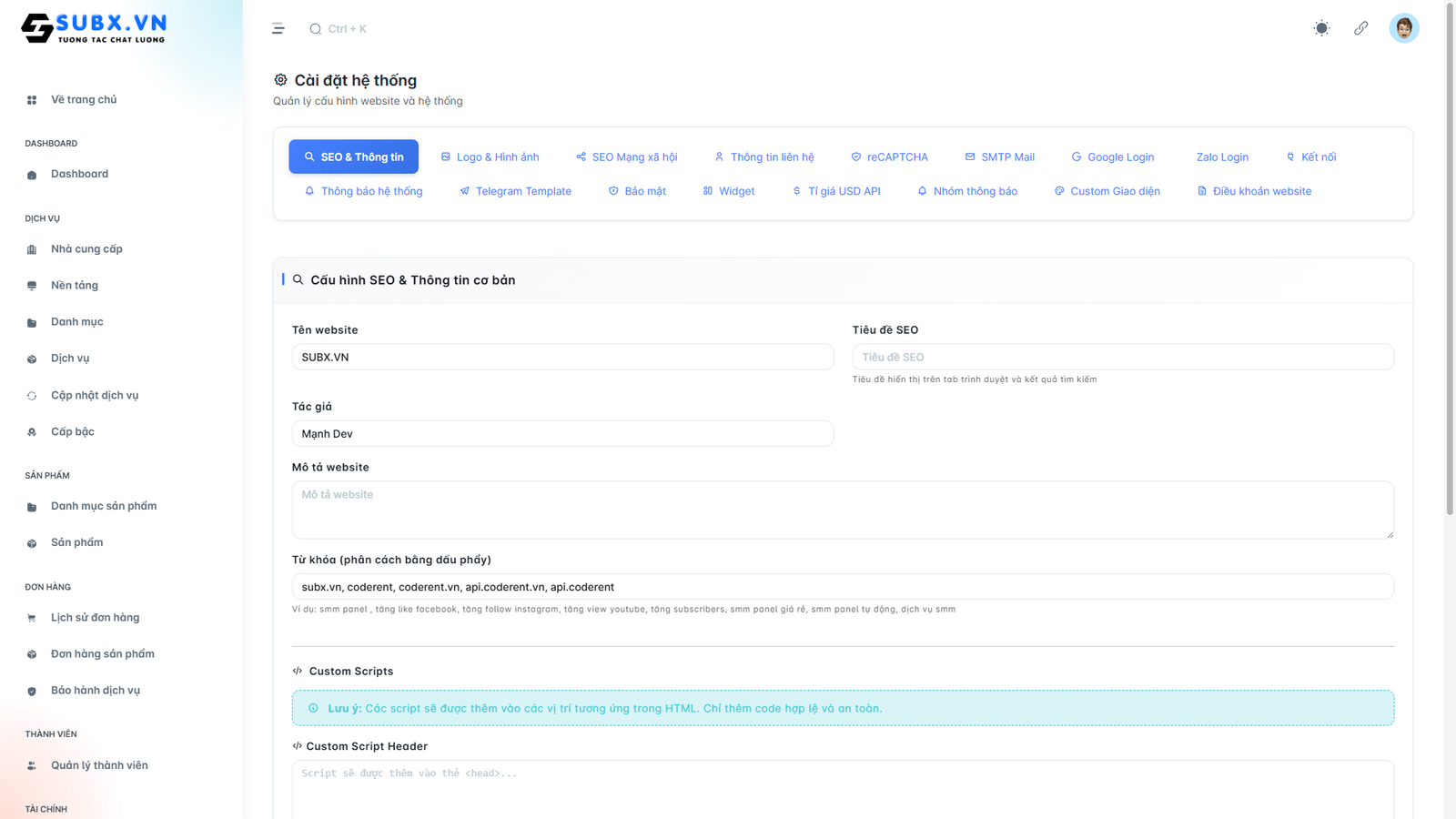Viewport: 1456px width, 819px height.
Task: Click the Từ khóa keywords field
Action: [842, 587]
